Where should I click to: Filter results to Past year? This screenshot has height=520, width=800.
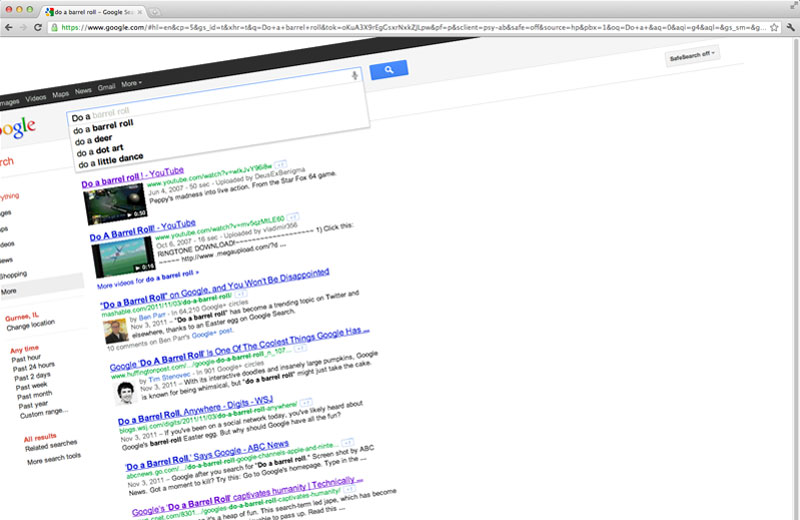[x=33, y=405]
